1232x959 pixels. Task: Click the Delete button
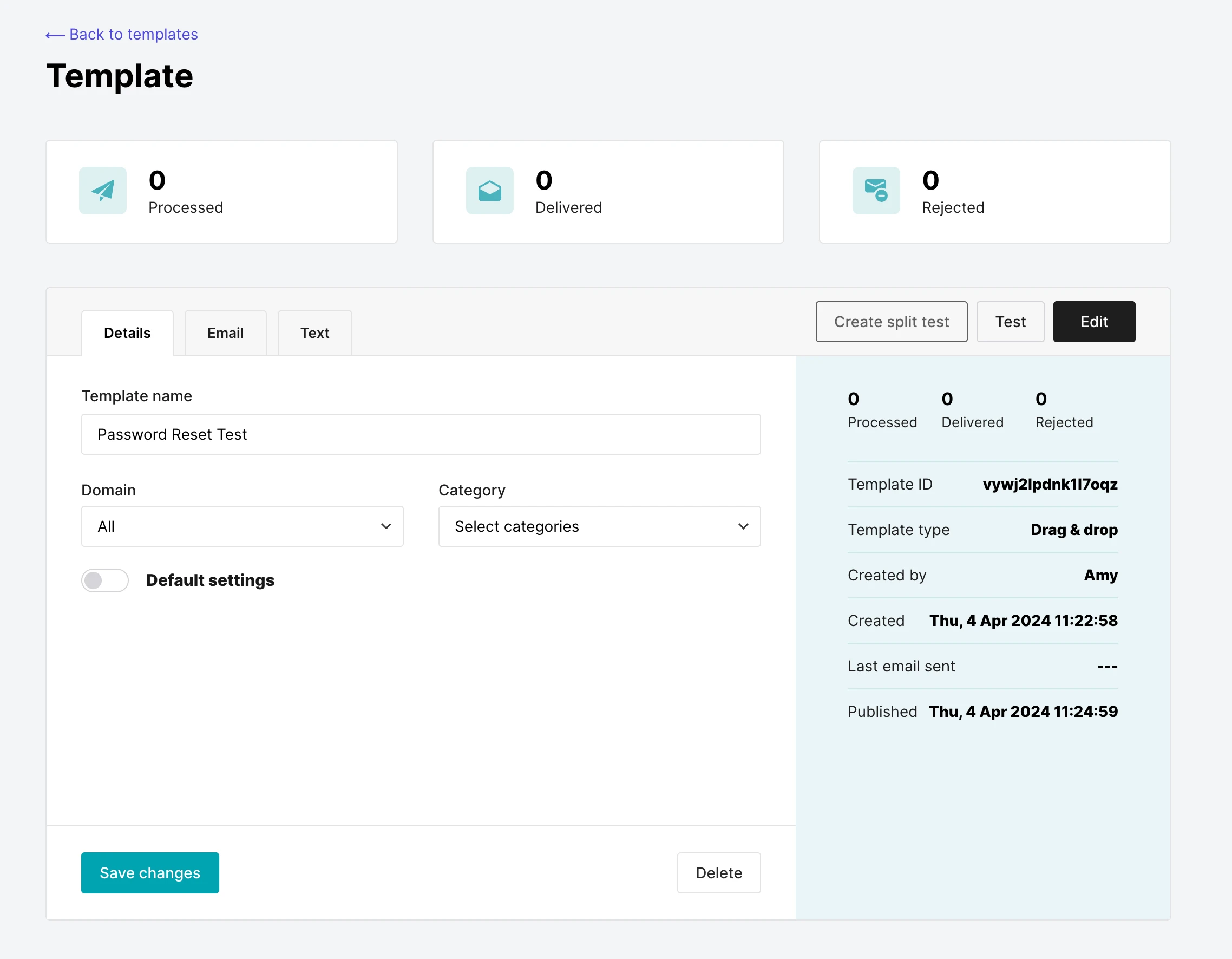click(x=718, y=873)
